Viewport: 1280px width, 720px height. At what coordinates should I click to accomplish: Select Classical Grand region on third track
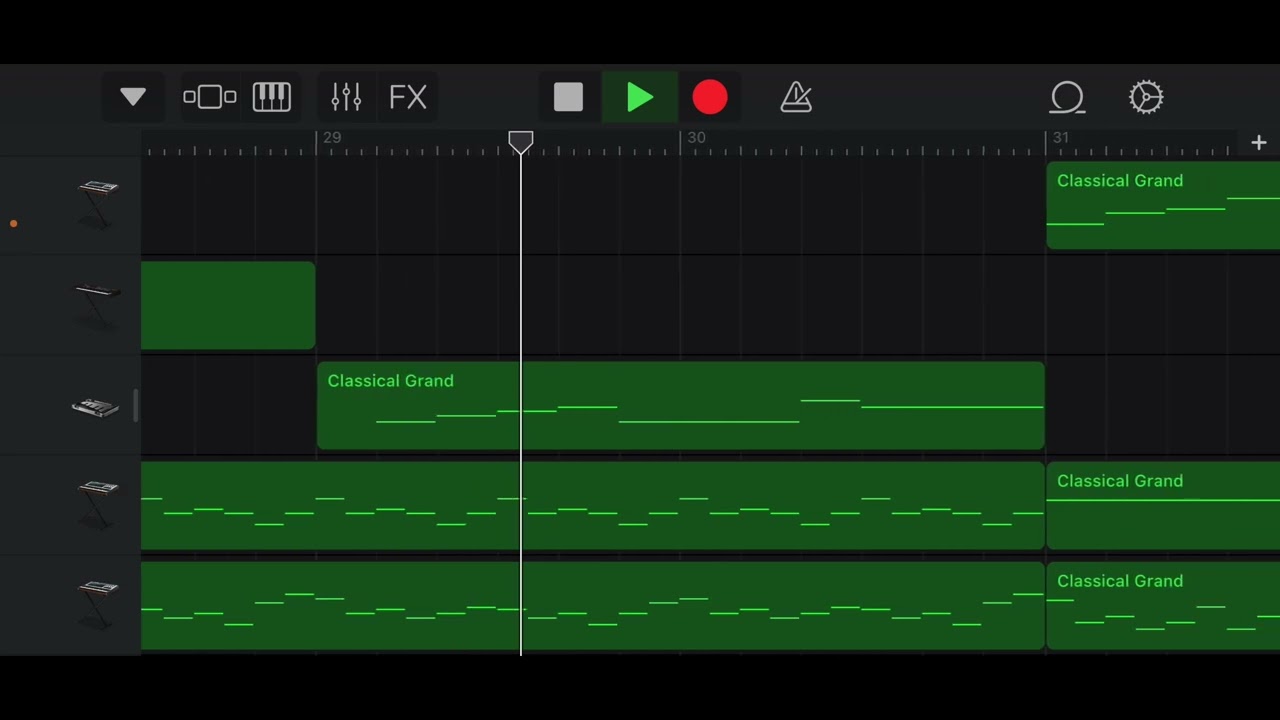pyautogui.click(x=681, y=406)
